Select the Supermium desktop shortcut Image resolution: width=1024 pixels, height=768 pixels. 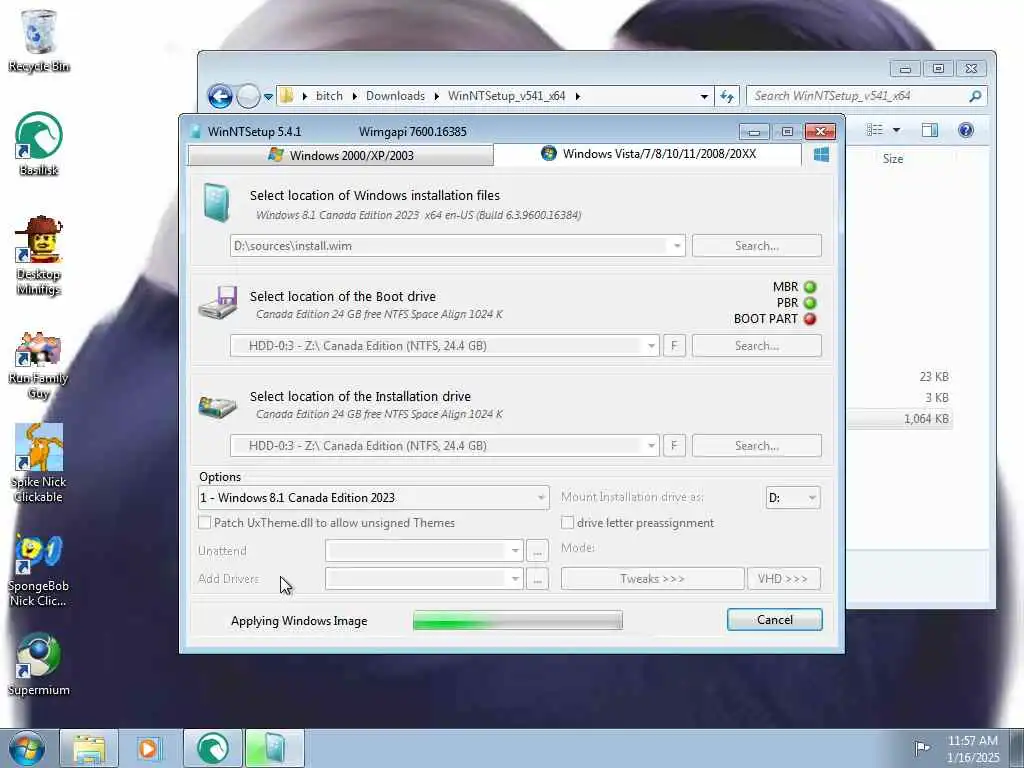[x=39, y=664]
